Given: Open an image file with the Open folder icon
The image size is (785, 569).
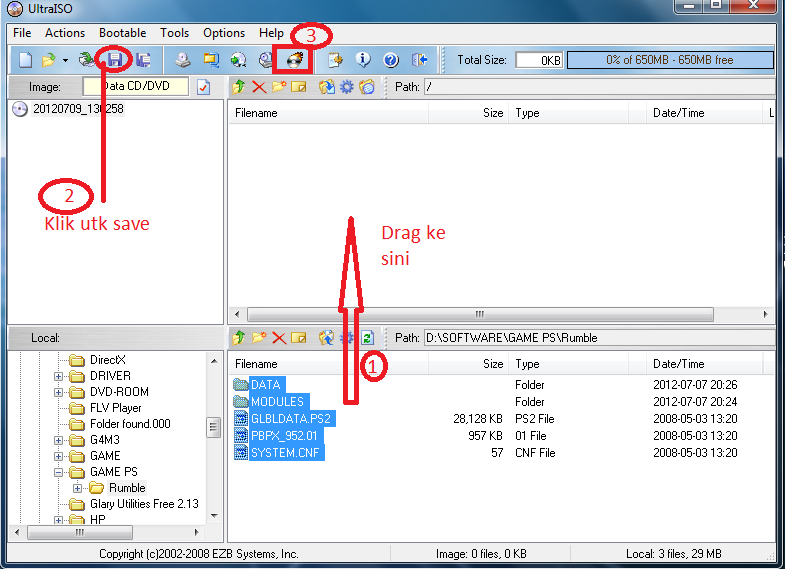Looking at the screenshot, I should (x=49, y=60).
